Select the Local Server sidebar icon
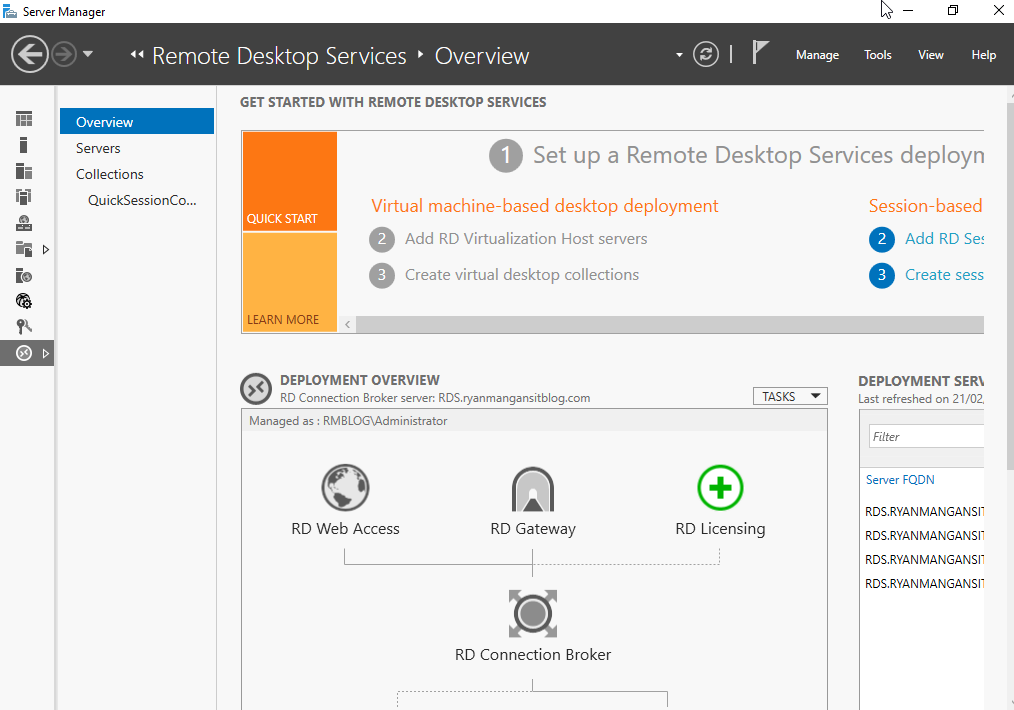This screenshot has width=1014, height=710. (x=24, y=145)
